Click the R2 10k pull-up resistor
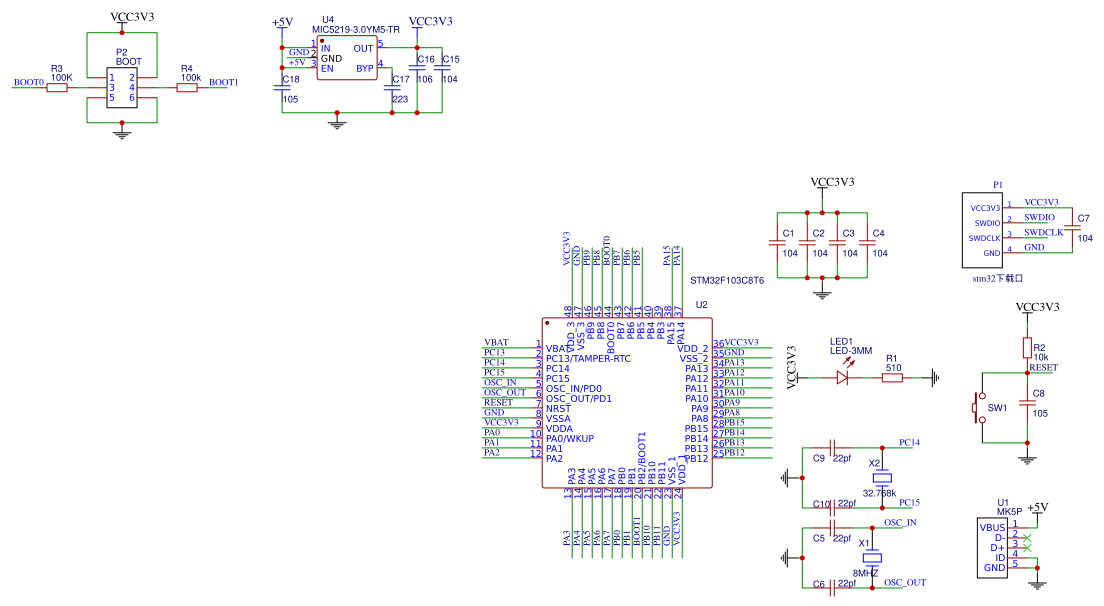The width and height of the screenshot is (1104, 606). [x=1026, y=347]
